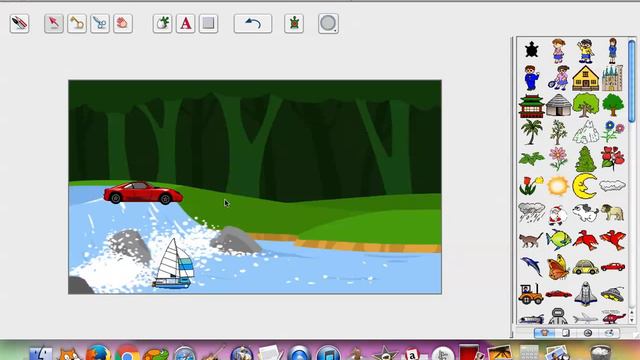Image resolution: width=640 pixels, height=360 pixels.
Task: Switch to the page icon bottom tab
Action: tap(566, 333)
